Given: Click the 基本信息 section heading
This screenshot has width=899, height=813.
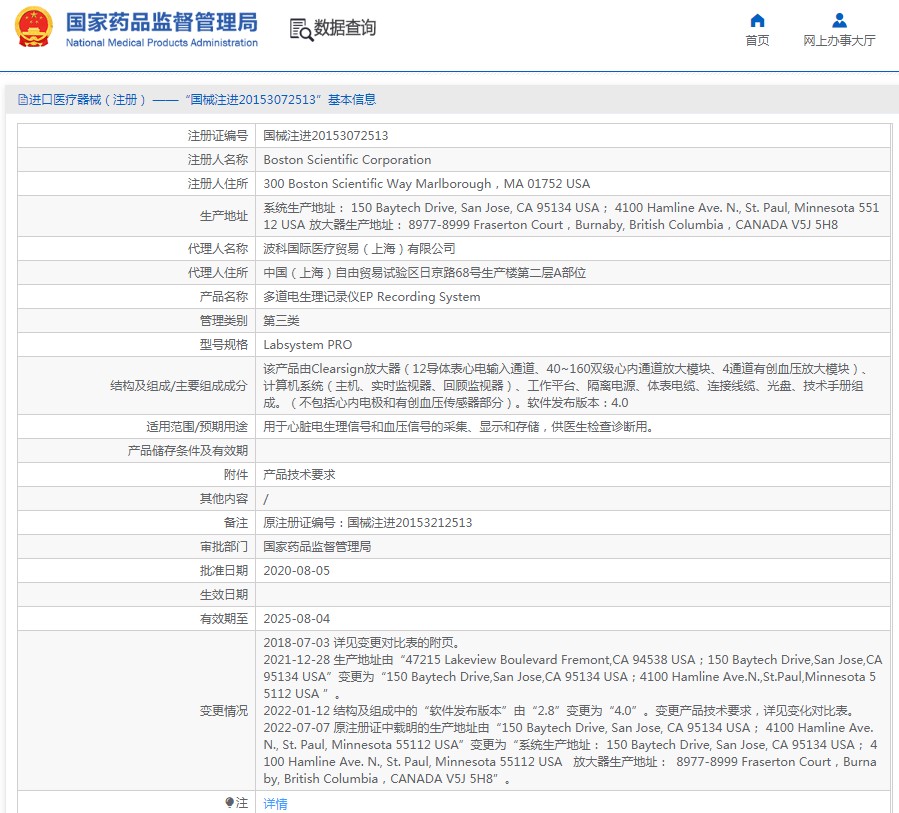Looking at the screenshot, I should pyautogui.click(x=352, y=100).
